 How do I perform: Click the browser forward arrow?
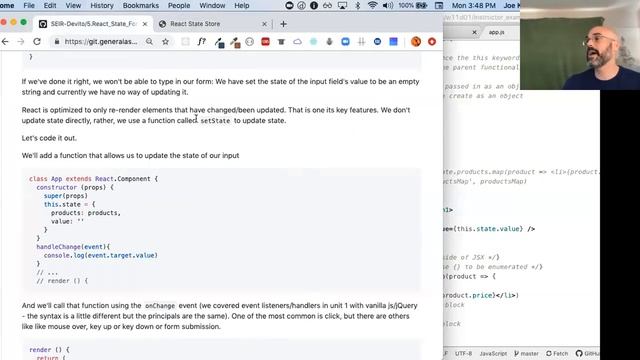[21, 42]
